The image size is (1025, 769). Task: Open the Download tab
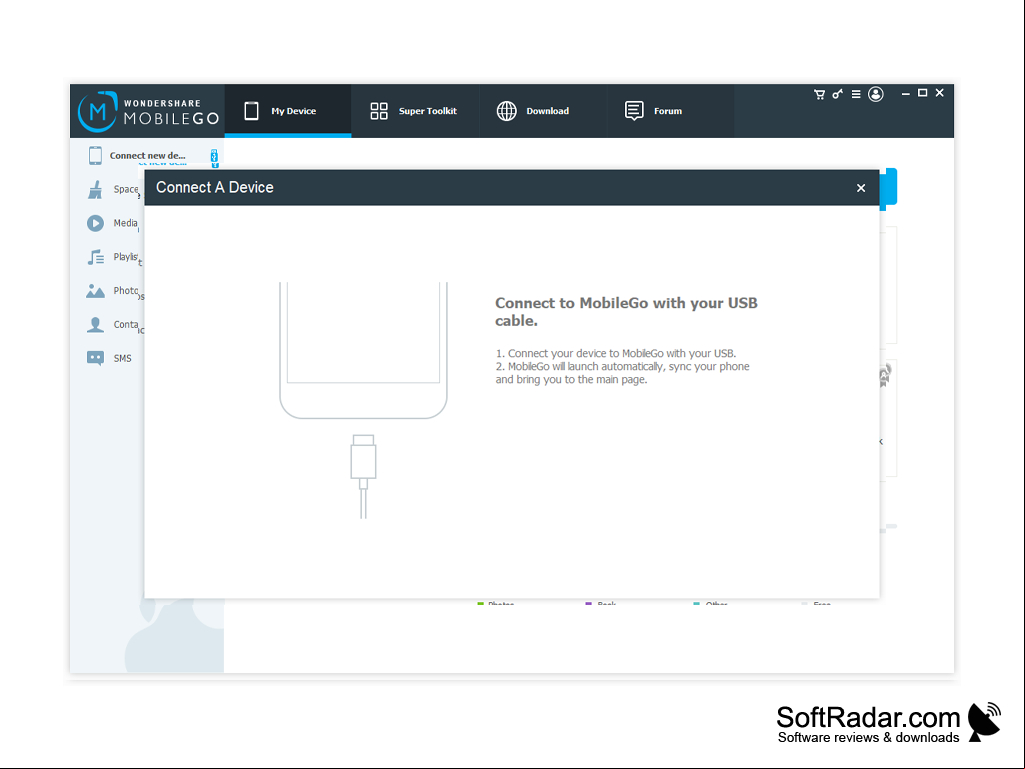click(x=543, y=111)
